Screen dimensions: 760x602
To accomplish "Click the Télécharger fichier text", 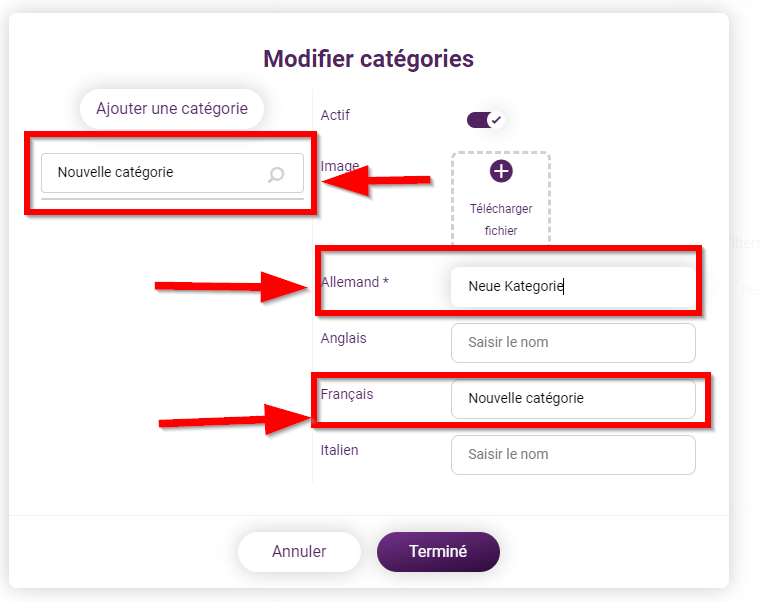I will point(501,220).
